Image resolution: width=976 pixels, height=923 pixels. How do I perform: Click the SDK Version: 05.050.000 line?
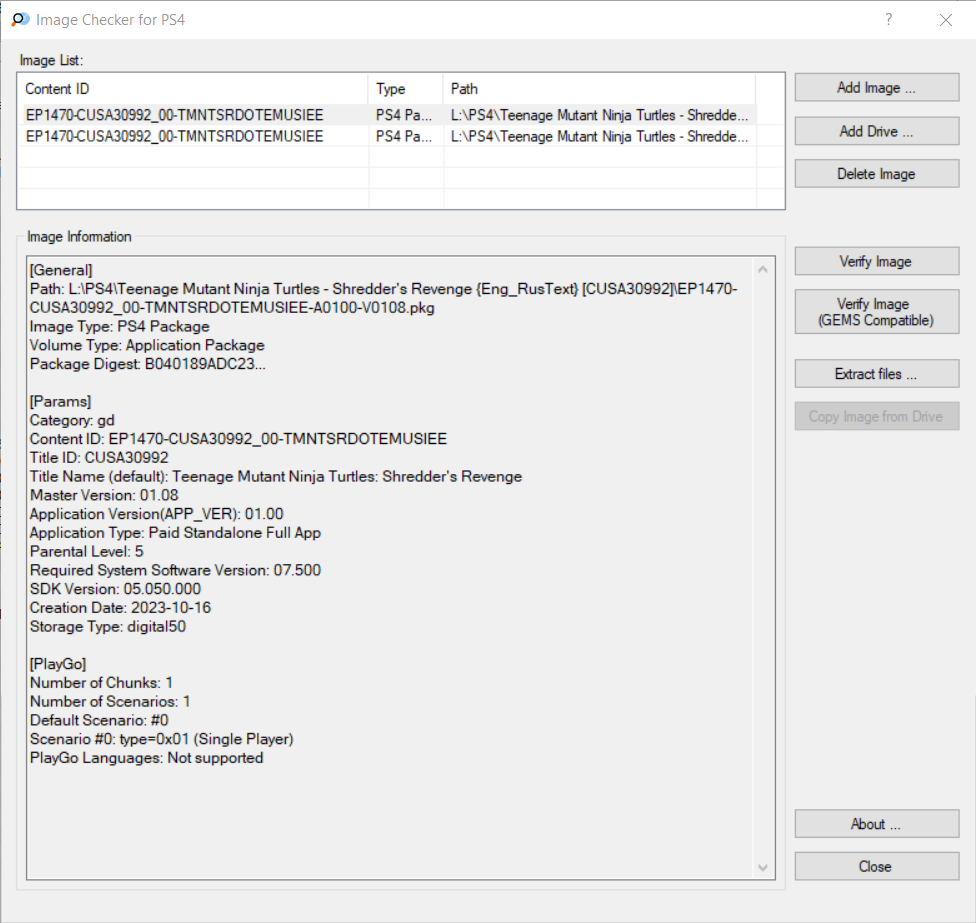(x=115, y=589)
